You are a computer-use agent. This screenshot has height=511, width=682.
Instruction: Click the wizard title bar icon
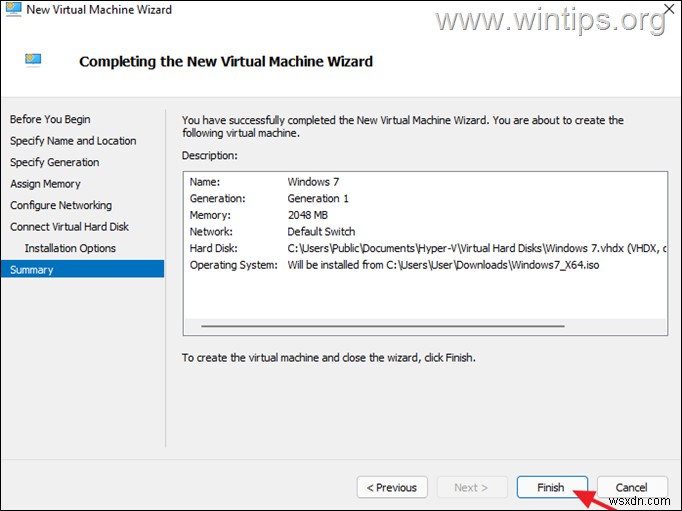pyautogui.click(x=13, y=10)
